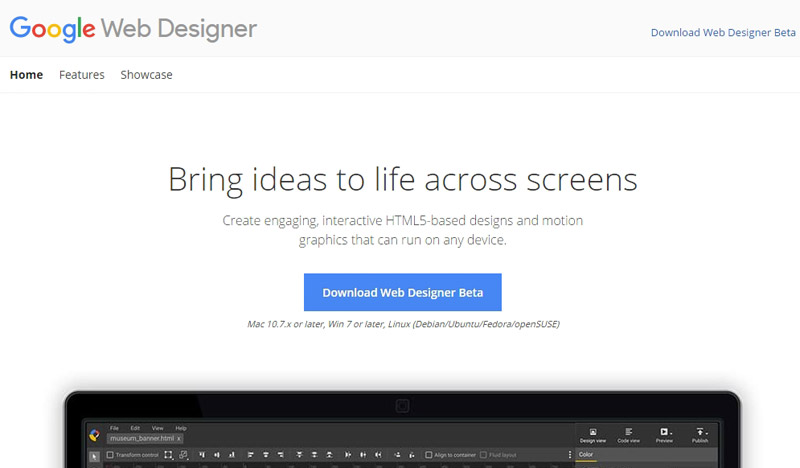The height and width of the screenshot is (468, 800).
Task: Open the File menu in the app preview
Action: (x=114, y=428)
